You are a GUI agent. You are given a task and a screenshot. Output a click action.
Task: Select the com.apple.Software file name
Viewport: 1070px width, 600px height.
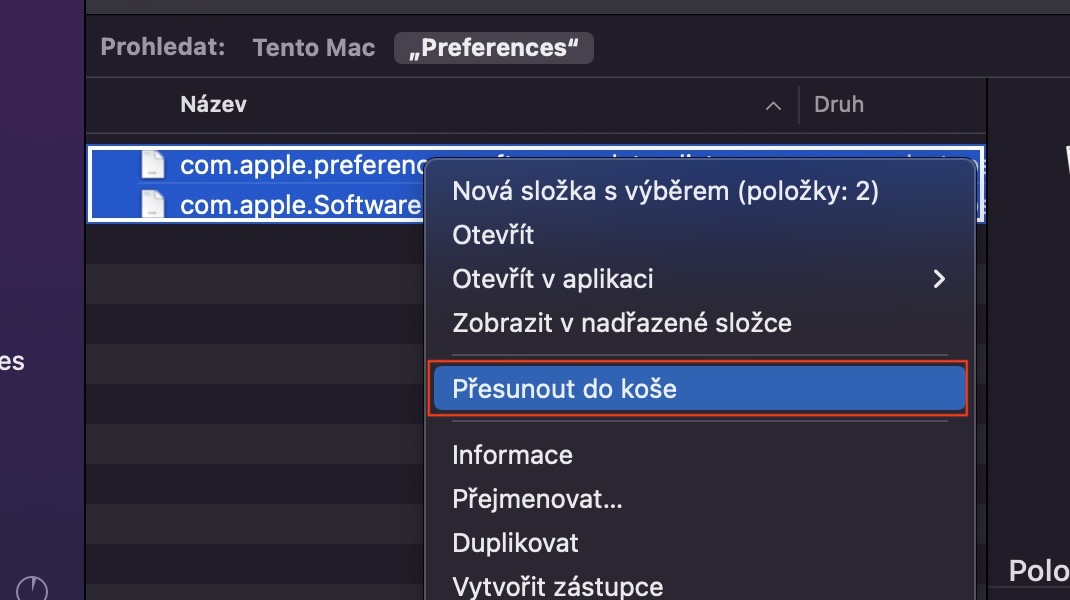(x=300, y=205)
